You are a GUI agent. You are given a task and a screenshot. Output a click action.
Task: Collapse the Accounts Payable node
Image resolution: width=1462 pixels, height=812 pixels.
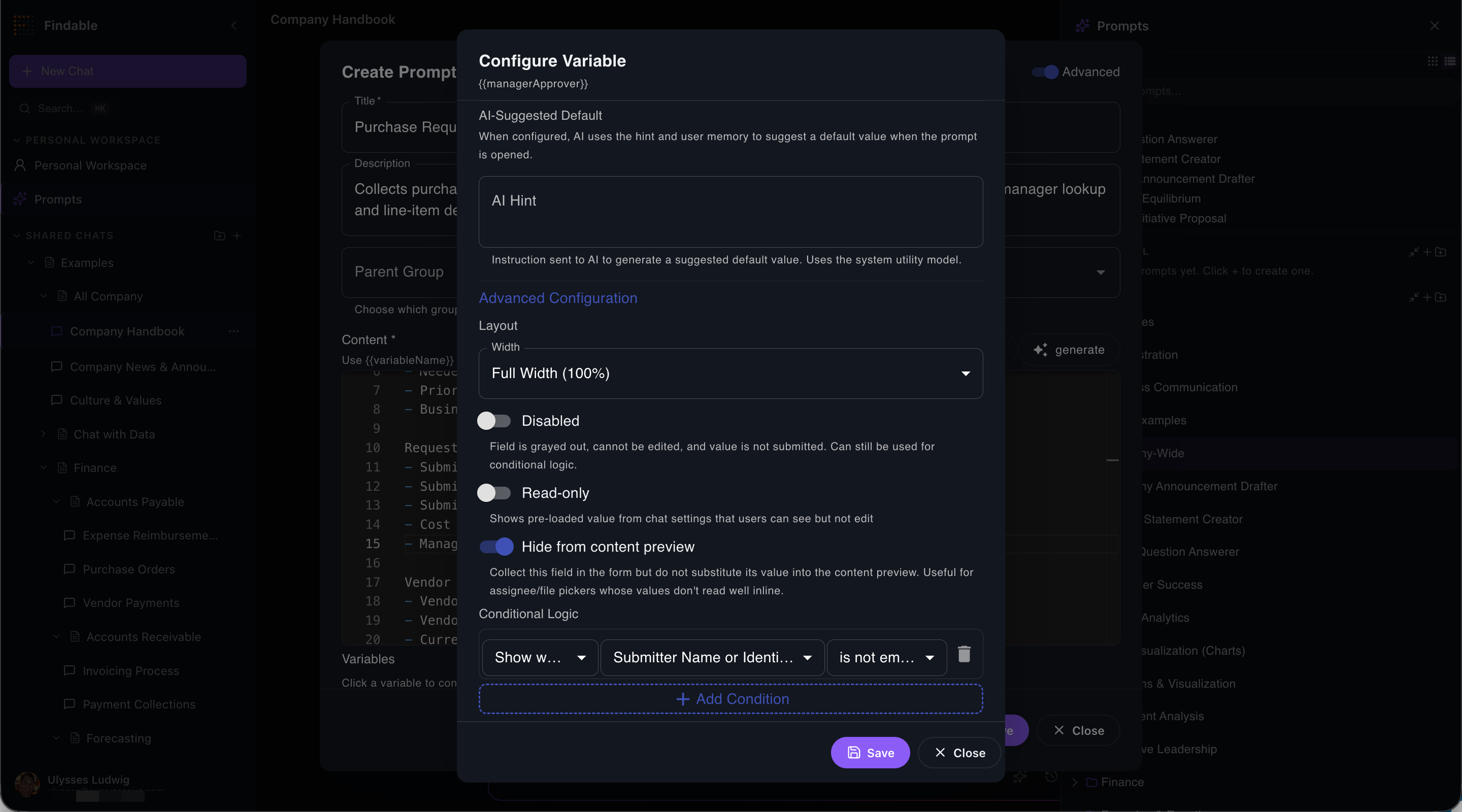click(x=56, y=501)
